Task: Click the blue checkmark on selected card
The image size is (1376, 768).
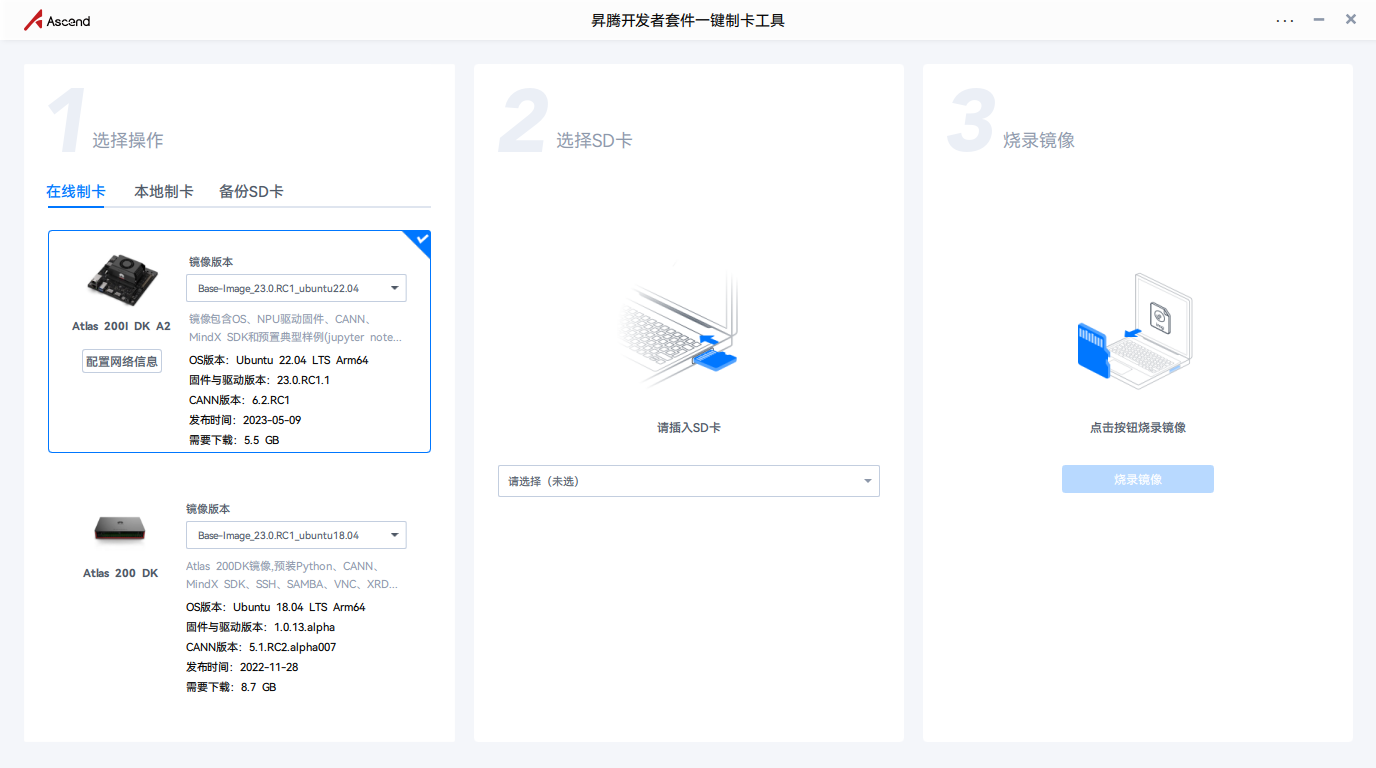Action: pyautogui.click(x=421, y=240)
